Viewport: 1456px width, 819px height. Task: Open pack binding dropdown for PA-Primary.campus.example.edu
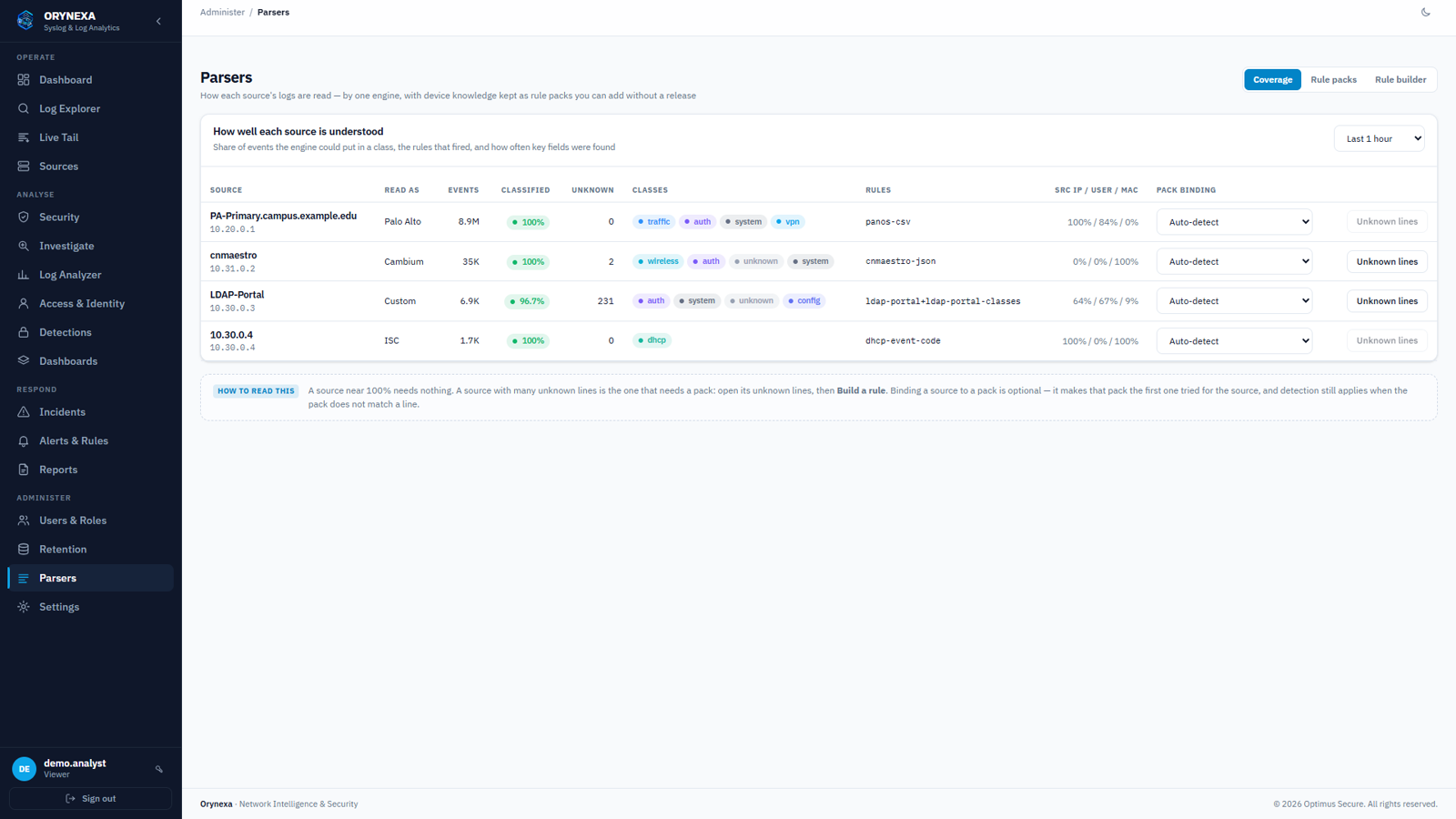[1234, 222]
